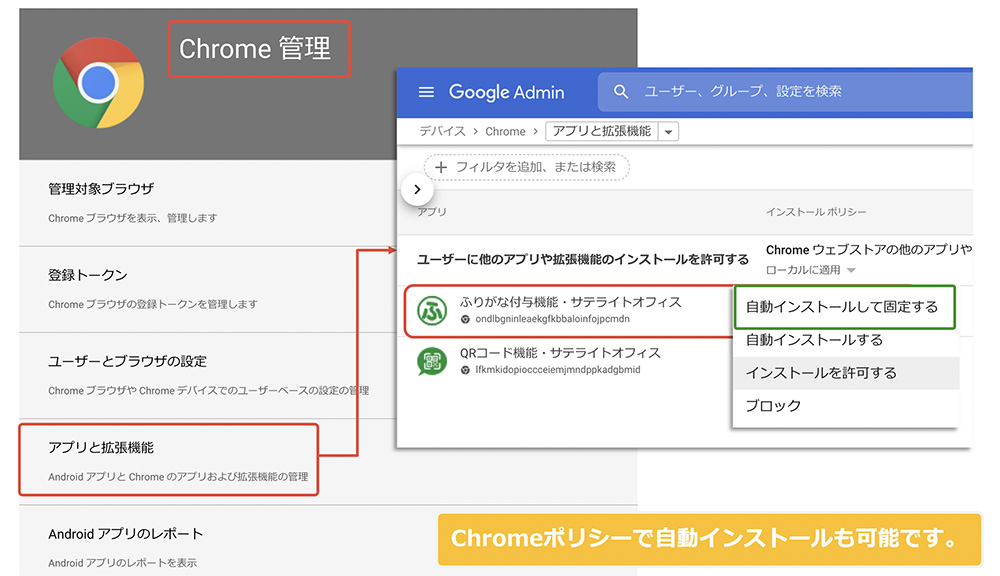This screenshot has height=576, width=1000.
Task: Click the plus icon to add a filter
Action: click(x=441, y=167)
